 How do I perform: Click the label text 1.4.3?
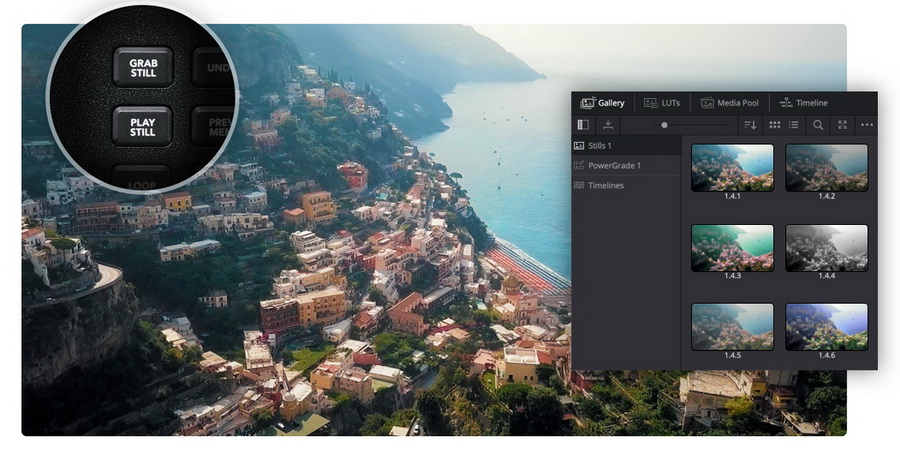(x=732, y=276)
